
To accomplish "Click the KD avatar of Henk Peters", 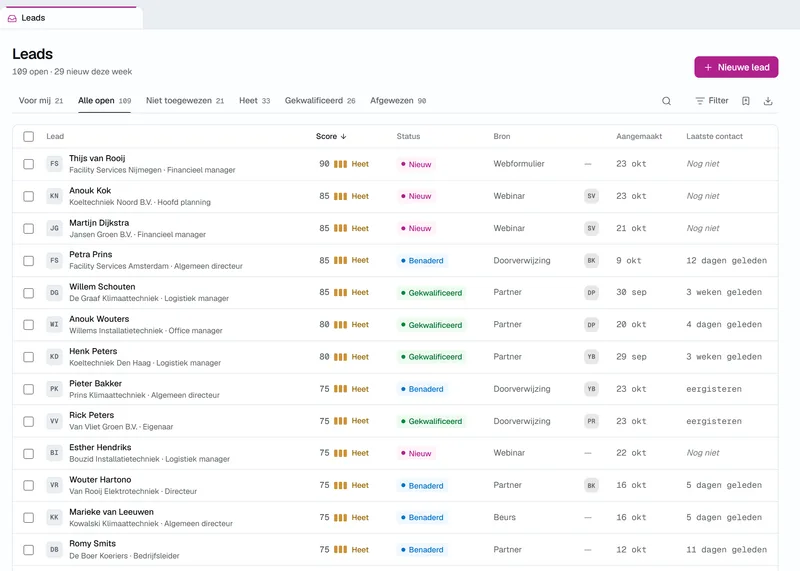I will (x=55, y=357).
